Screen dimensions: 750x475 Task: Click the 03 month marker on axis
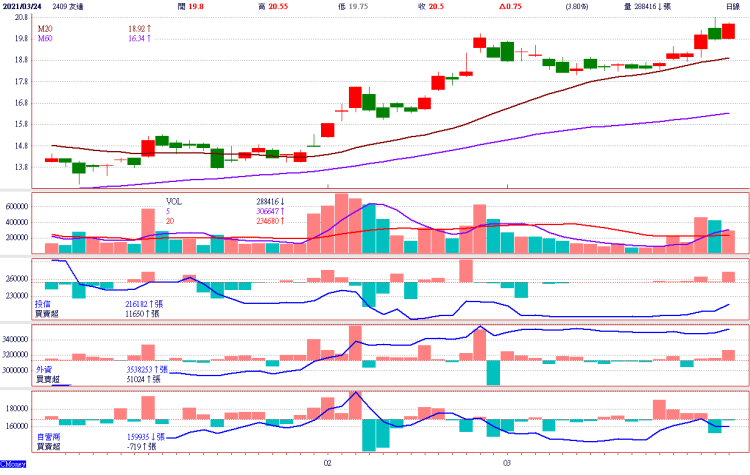pos(507,464)
